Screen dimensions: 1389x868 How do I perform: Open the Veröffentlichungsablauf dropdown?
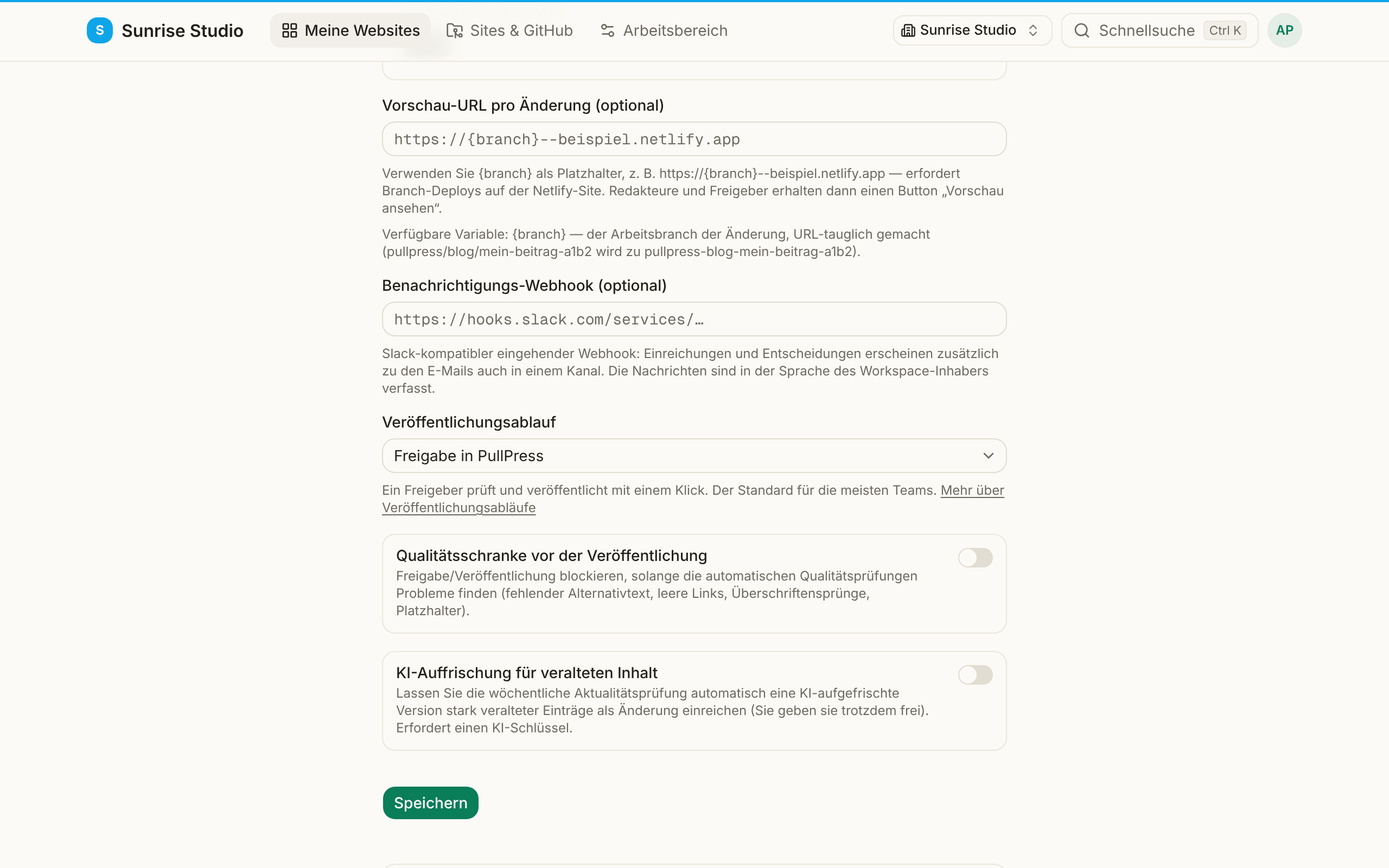694,456
